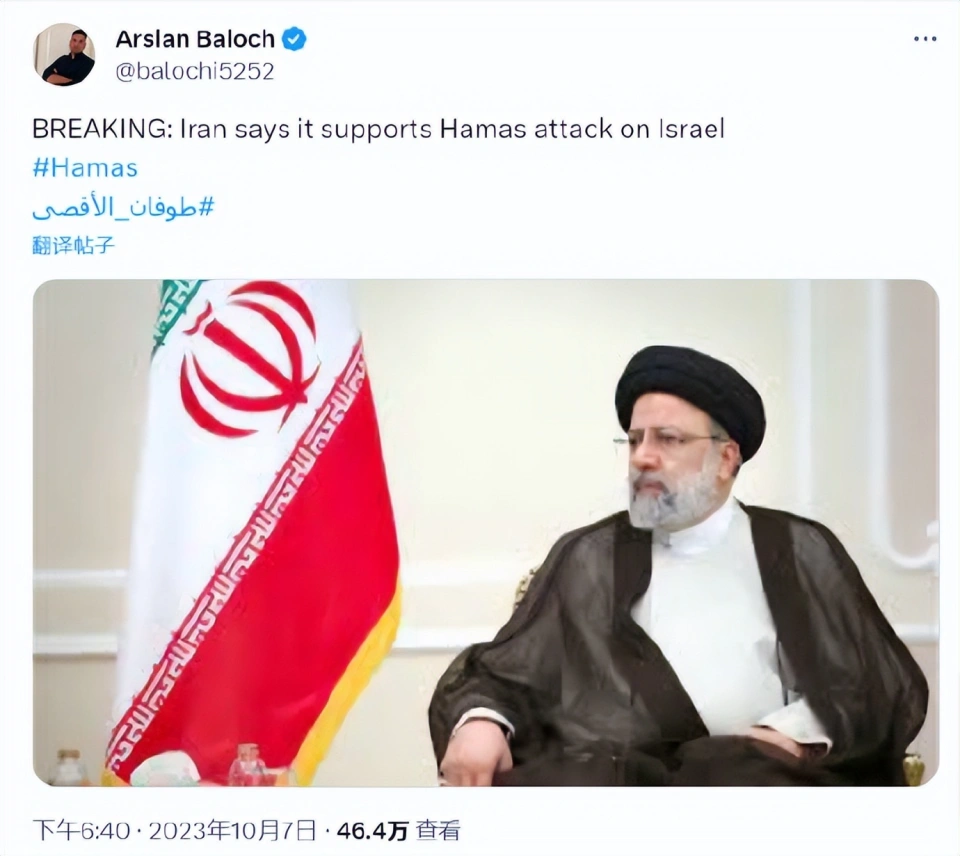Click the red emblem on the flag
Image resolution: width=960 pixels, height=856 pixels.
[251, 358]
